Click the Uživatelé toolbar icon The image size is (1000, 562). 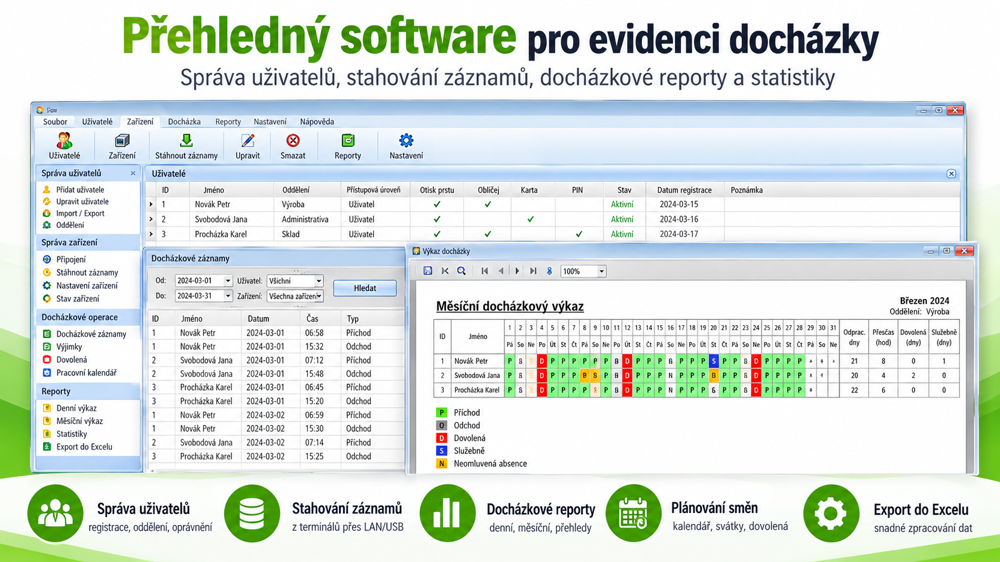64,140
